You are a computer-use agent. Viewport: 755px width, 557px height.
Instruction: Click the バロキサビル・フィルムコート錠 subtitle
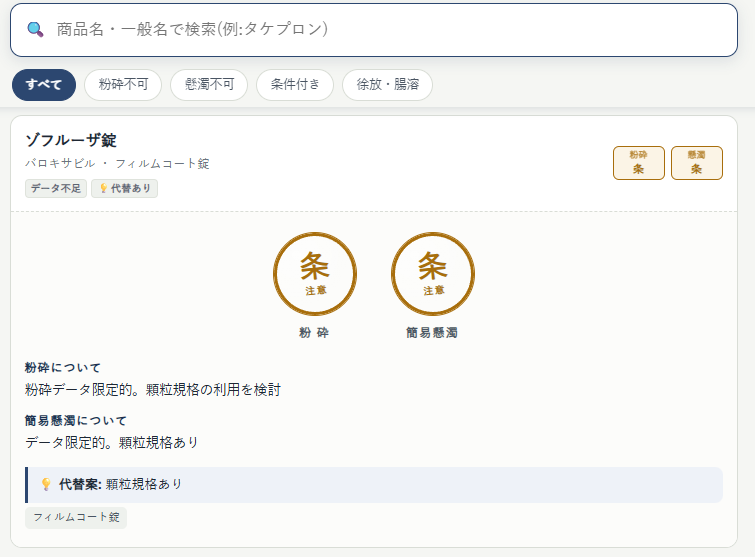pyautogui.click(x=117, y=164)
